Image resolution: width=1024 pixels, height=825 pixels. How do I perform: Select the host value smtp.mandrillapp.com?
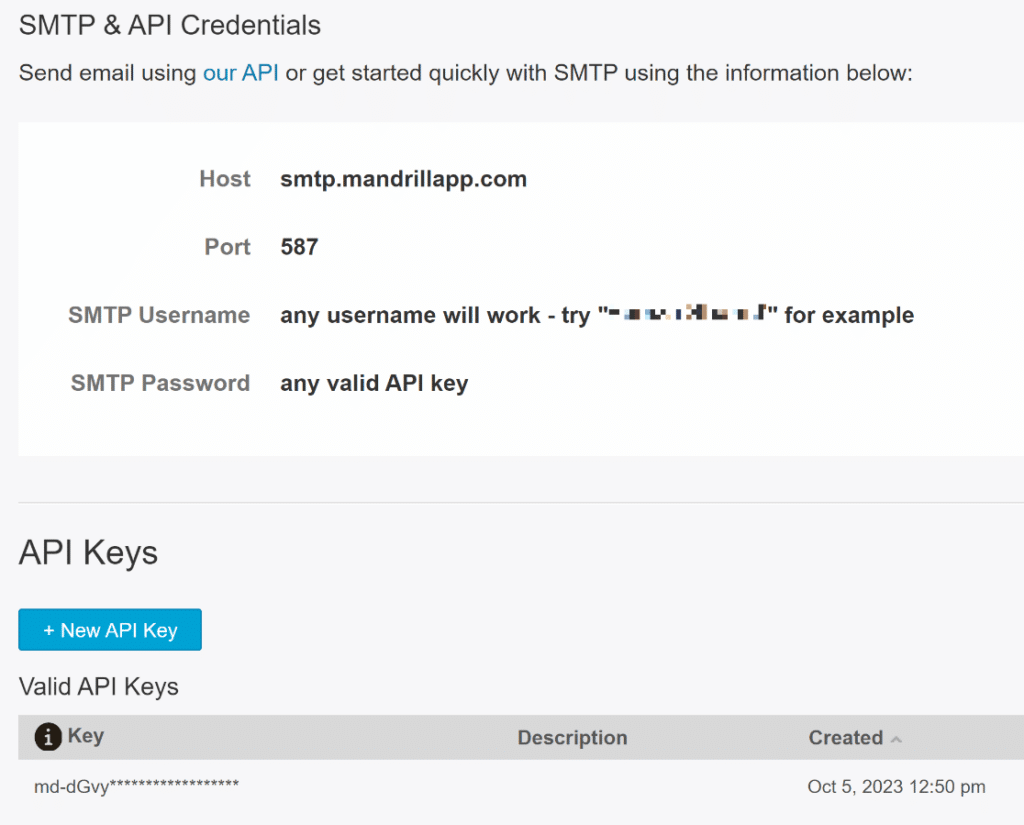tap(403, 178)
